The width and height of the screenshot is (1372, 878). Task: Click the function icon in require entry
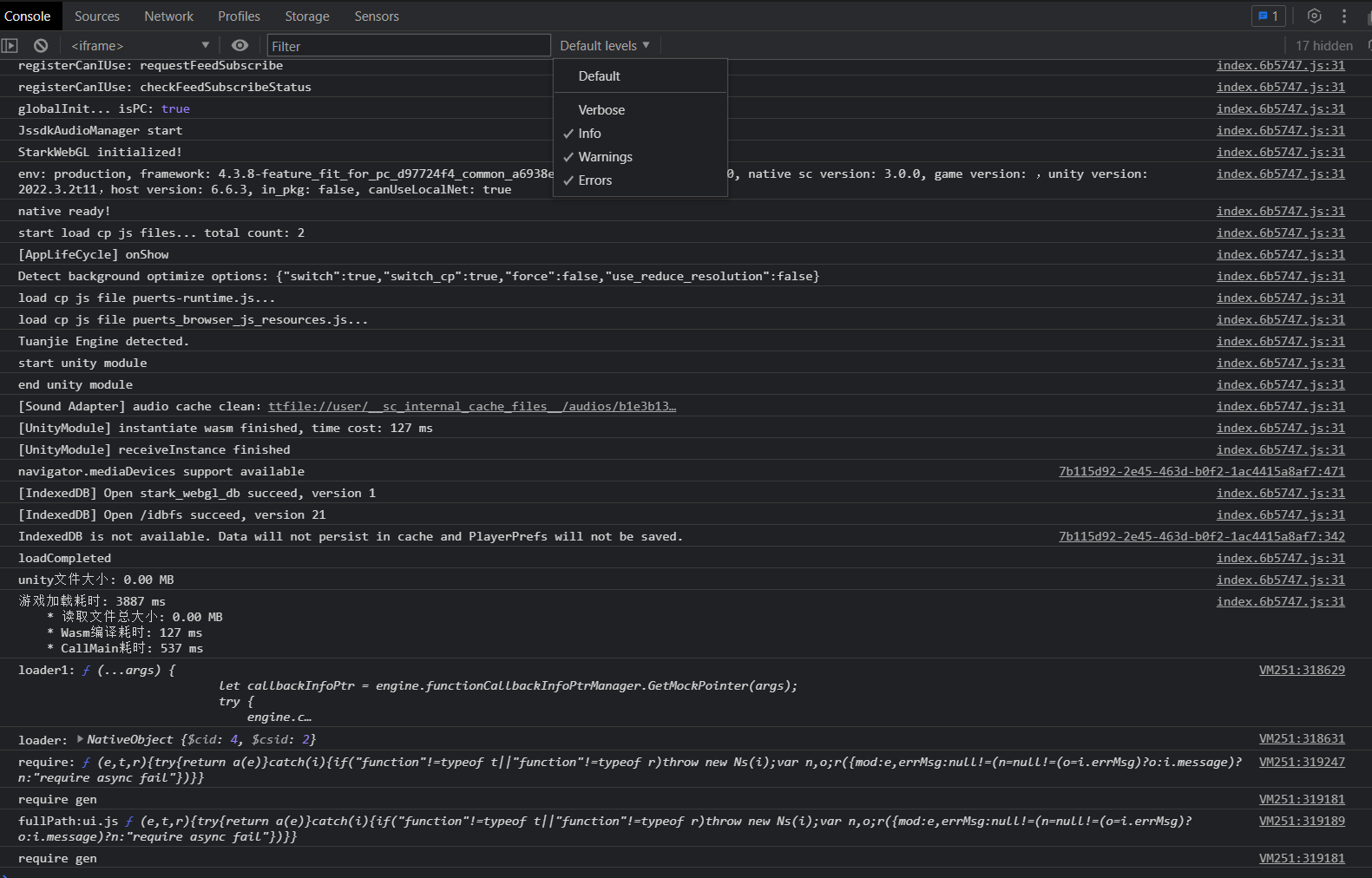[86, 763]
